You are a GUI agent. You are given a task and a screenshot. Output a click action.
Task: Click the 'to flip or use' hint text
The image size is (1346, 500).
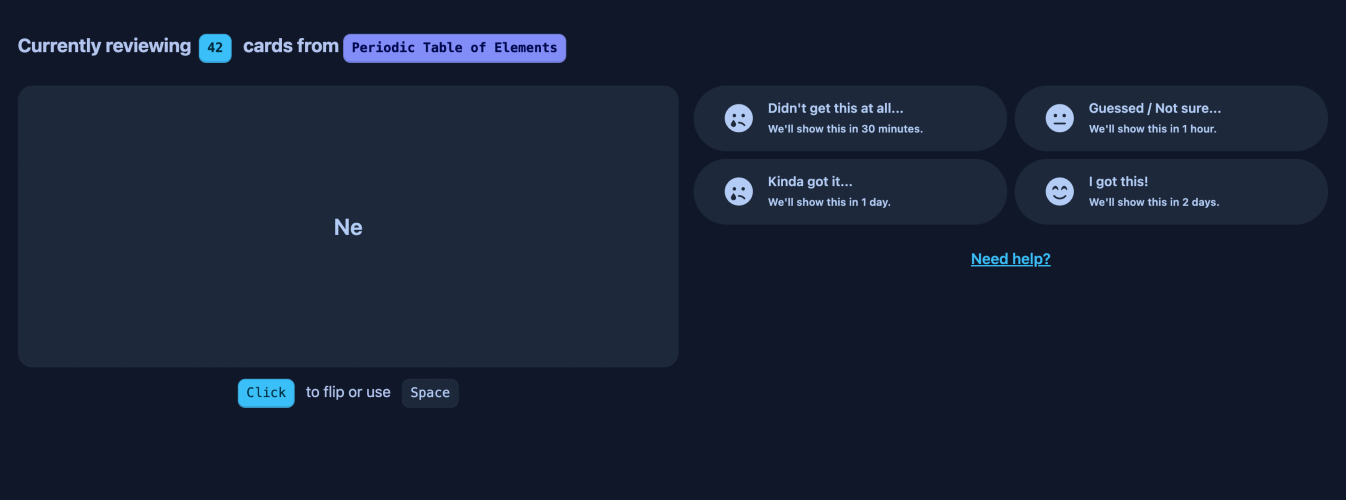pyautogui.click(x=348, y=392)
